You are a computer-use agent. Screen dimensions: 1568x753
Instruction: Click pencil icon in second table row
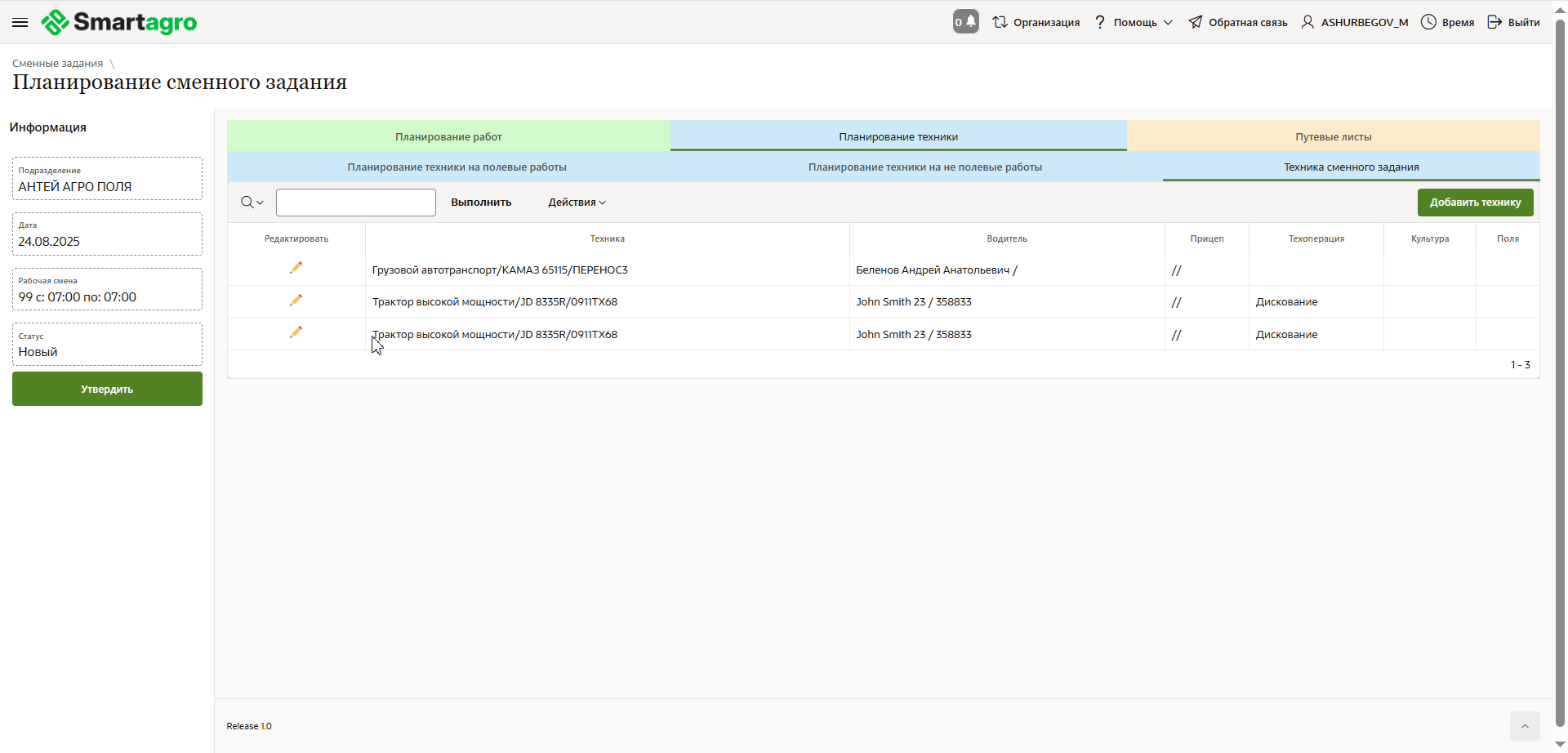(296, 301)
